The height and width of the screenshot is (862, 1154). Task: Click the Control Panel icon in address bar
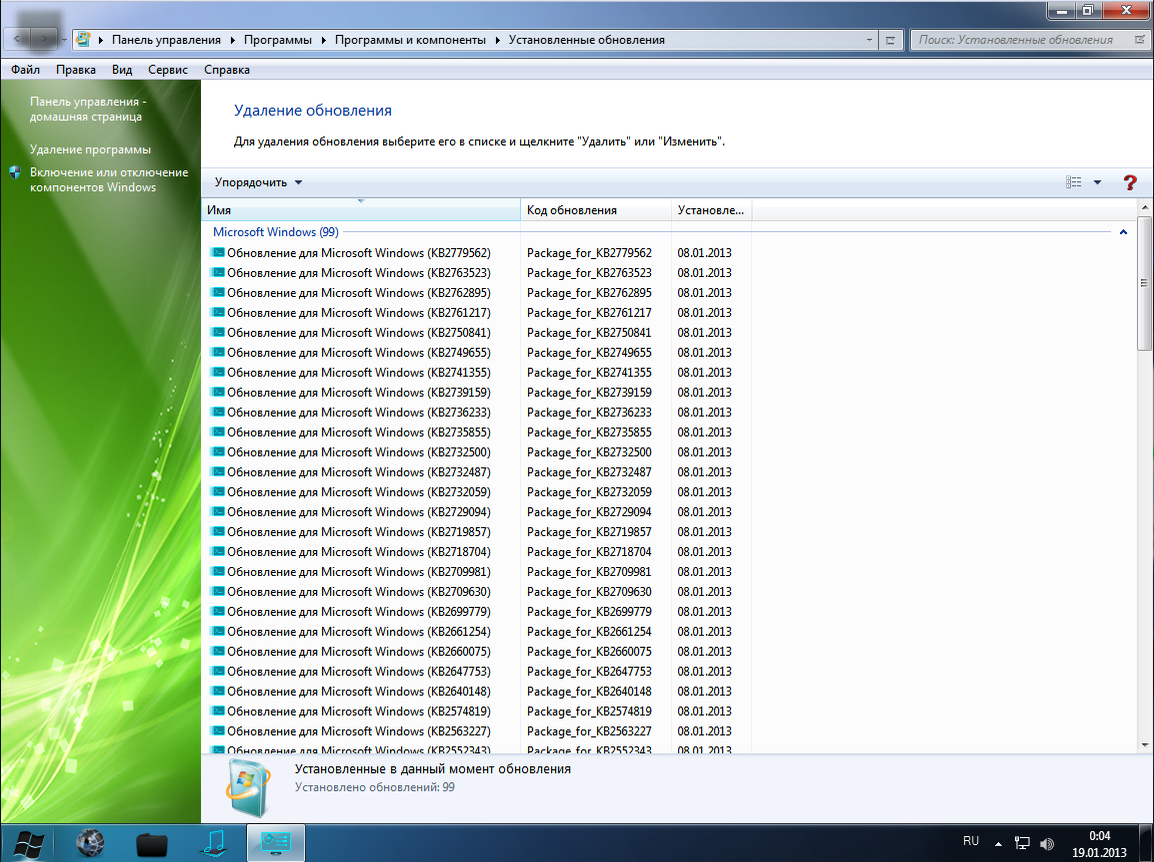(x=83, y=40)
